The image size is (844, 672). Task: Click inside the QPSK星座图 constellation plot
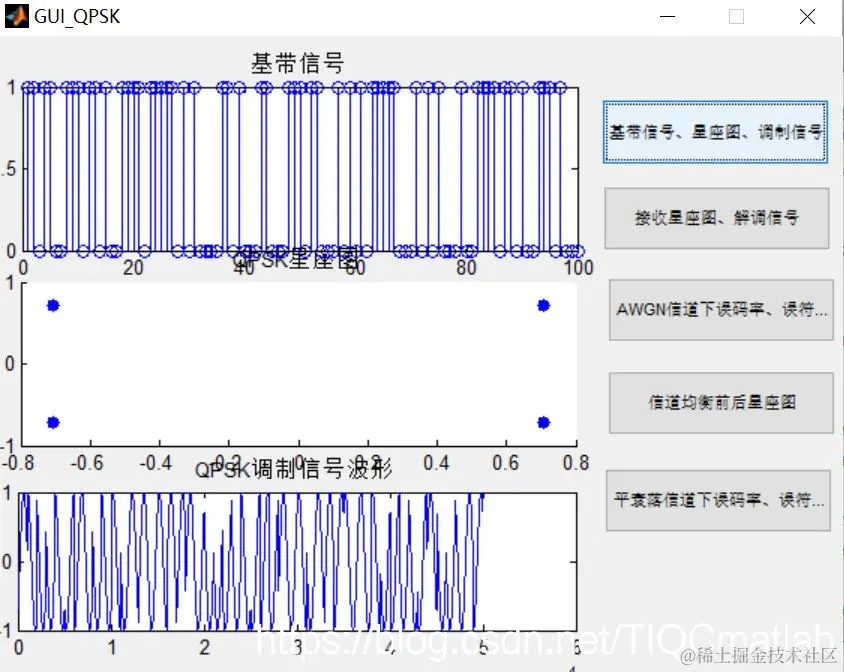(x=300, y=365)
